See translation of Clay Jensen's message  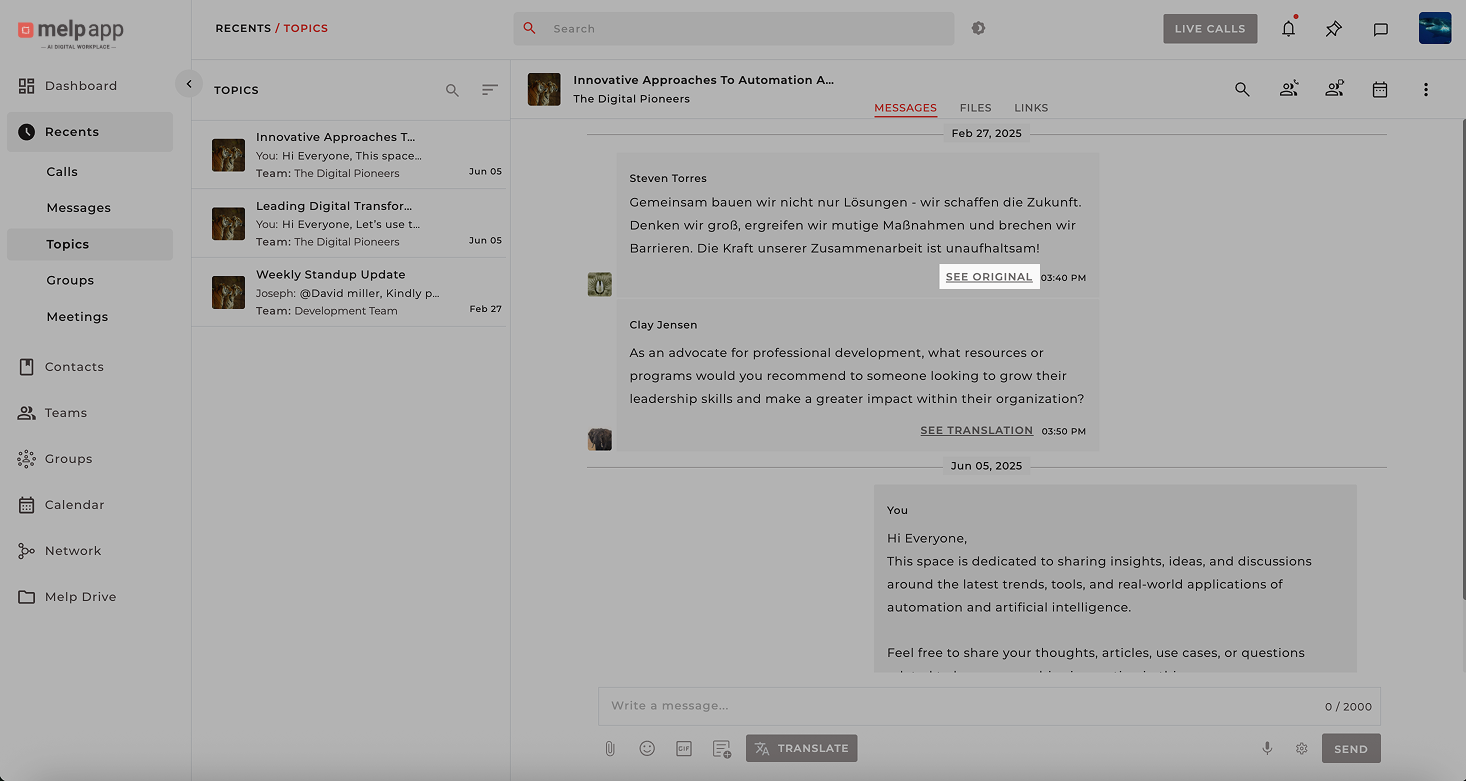976,431
